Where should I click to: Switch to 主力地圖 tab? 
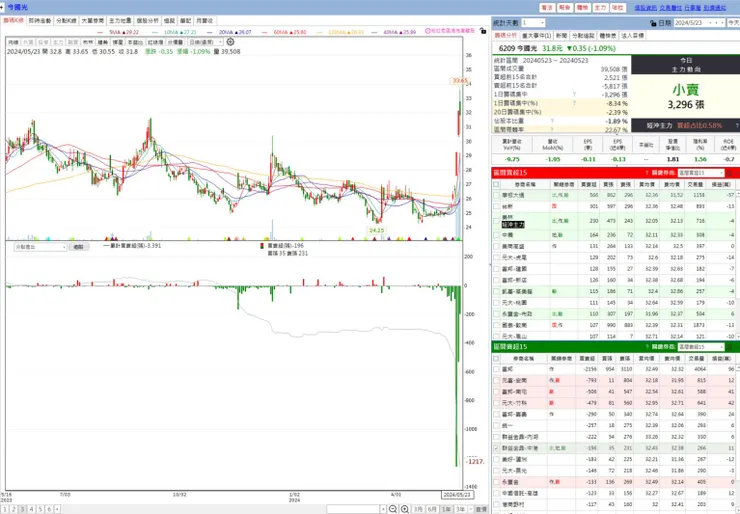(x=120, y=21)
